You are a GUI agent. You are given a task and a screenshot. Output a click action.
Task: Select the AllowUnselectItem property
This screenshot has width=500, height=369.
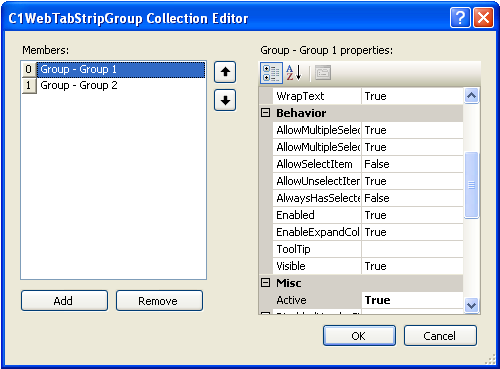[317, 181]
